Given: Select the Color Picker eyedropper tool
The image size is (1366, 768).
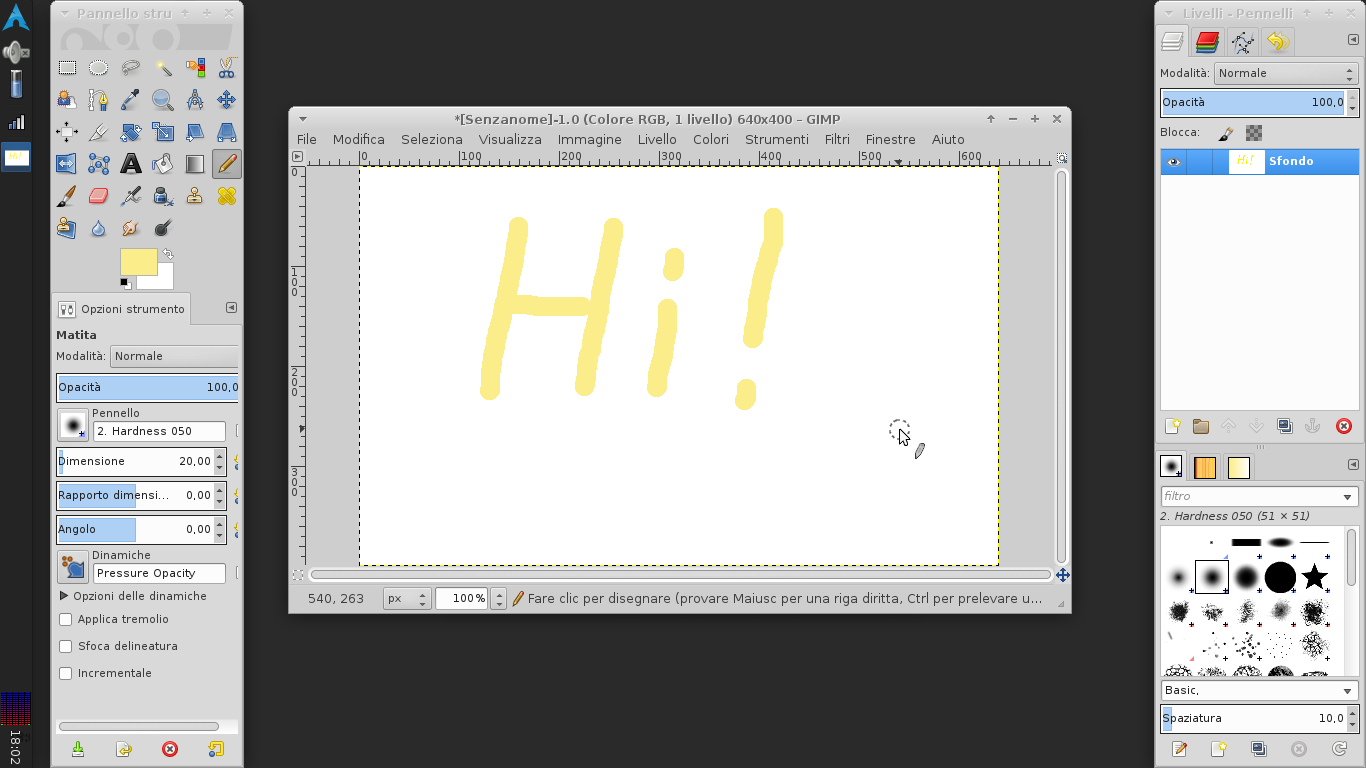Looking at the screenshot, I should pyautogui.click(x=131, y=100).
